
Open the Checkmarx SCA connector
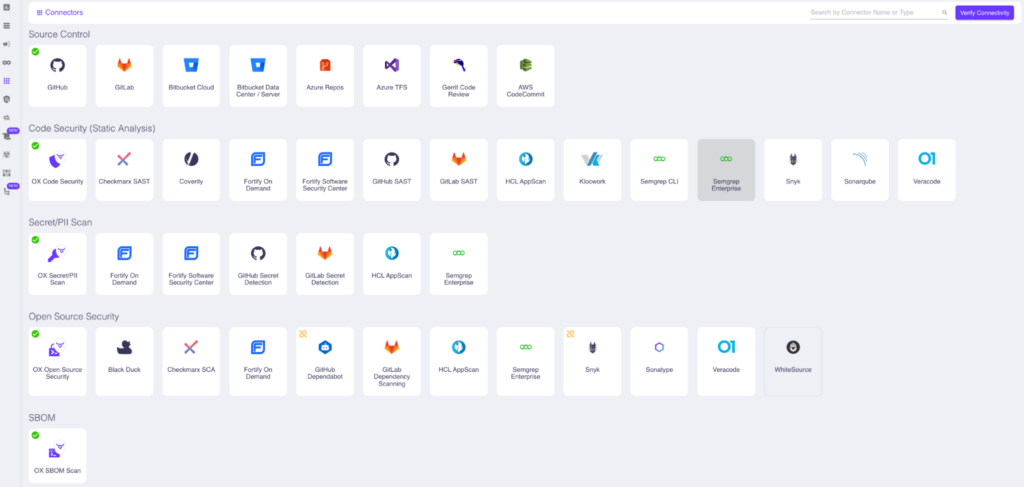click(191, 361)
